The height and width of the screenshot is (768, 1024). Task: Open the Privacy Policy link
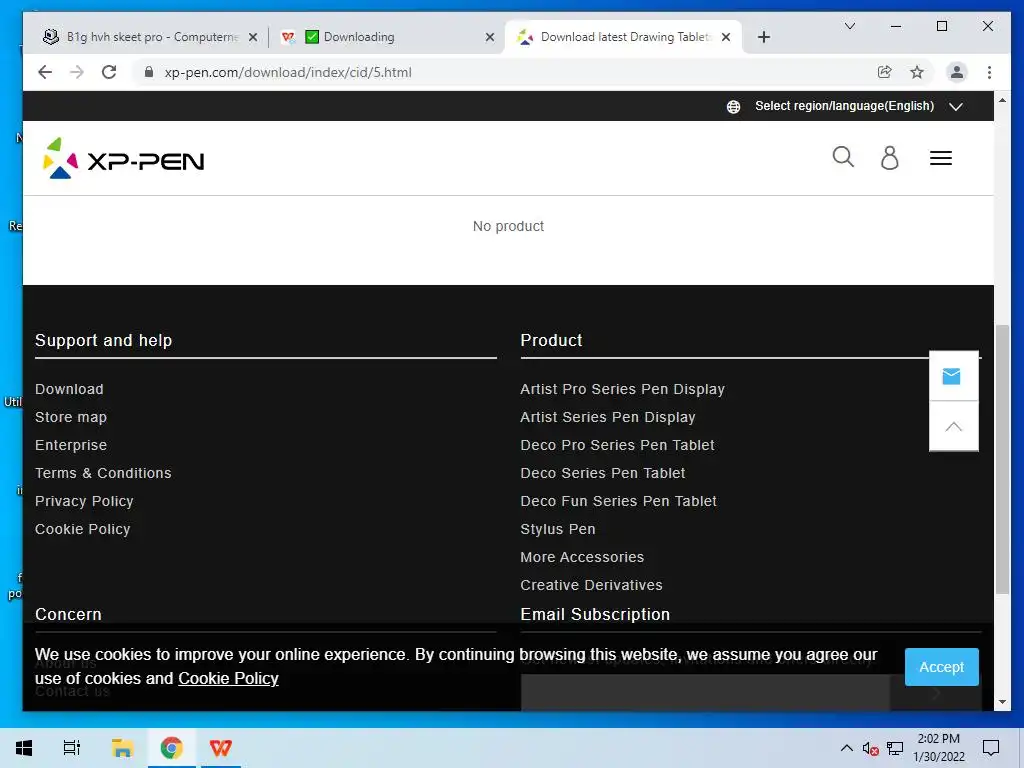[84, 502]
